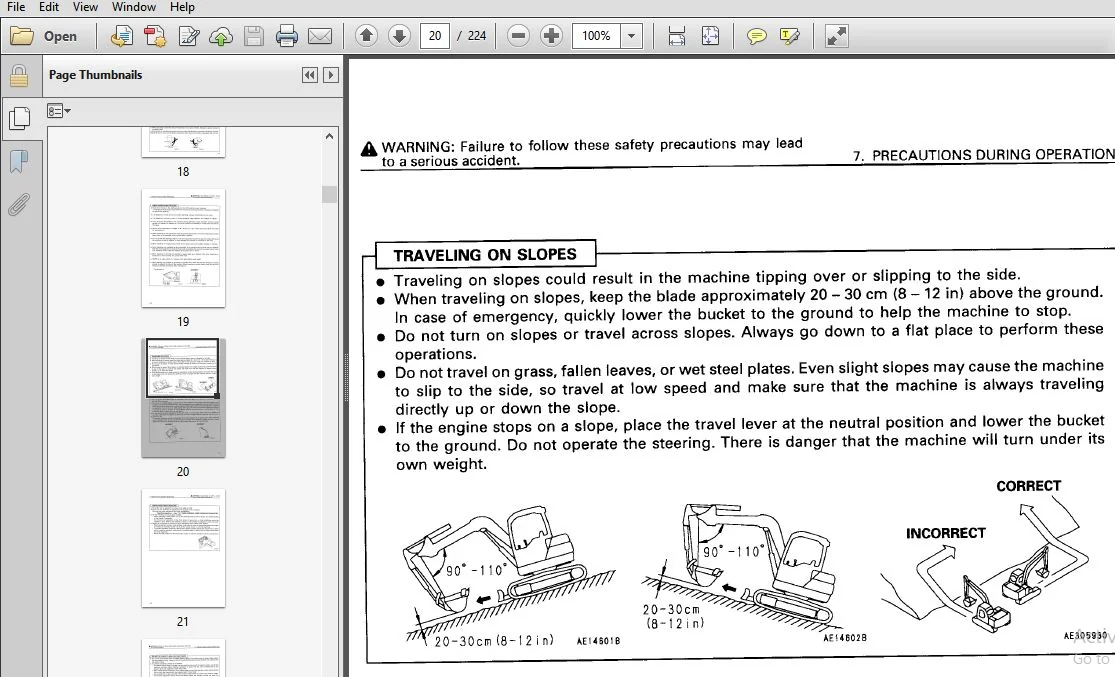
Task: Open the Help menu
Action: coord(182,7)
